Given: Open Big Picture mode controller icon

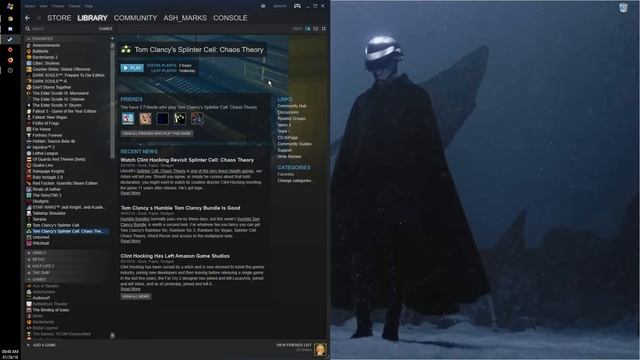Looking at the screenshot, I should [x=297, y=6].
